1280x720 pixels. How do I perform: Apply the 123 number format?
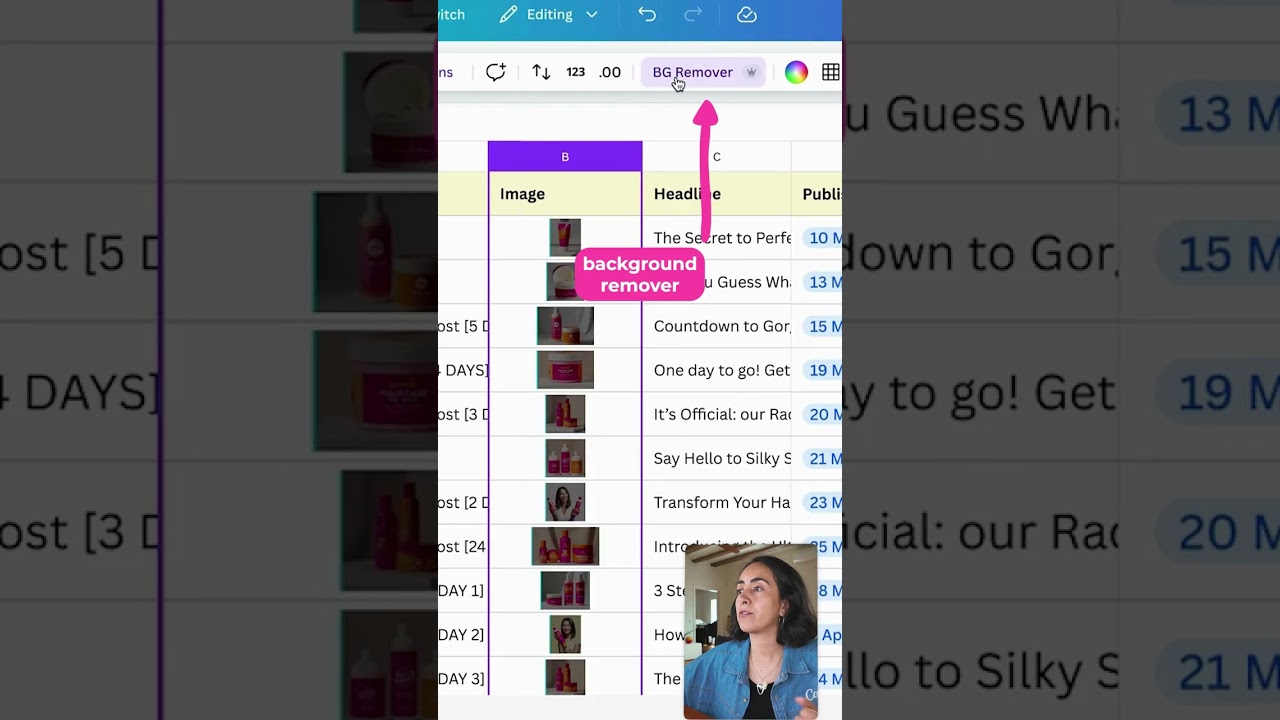click(575, 72)
